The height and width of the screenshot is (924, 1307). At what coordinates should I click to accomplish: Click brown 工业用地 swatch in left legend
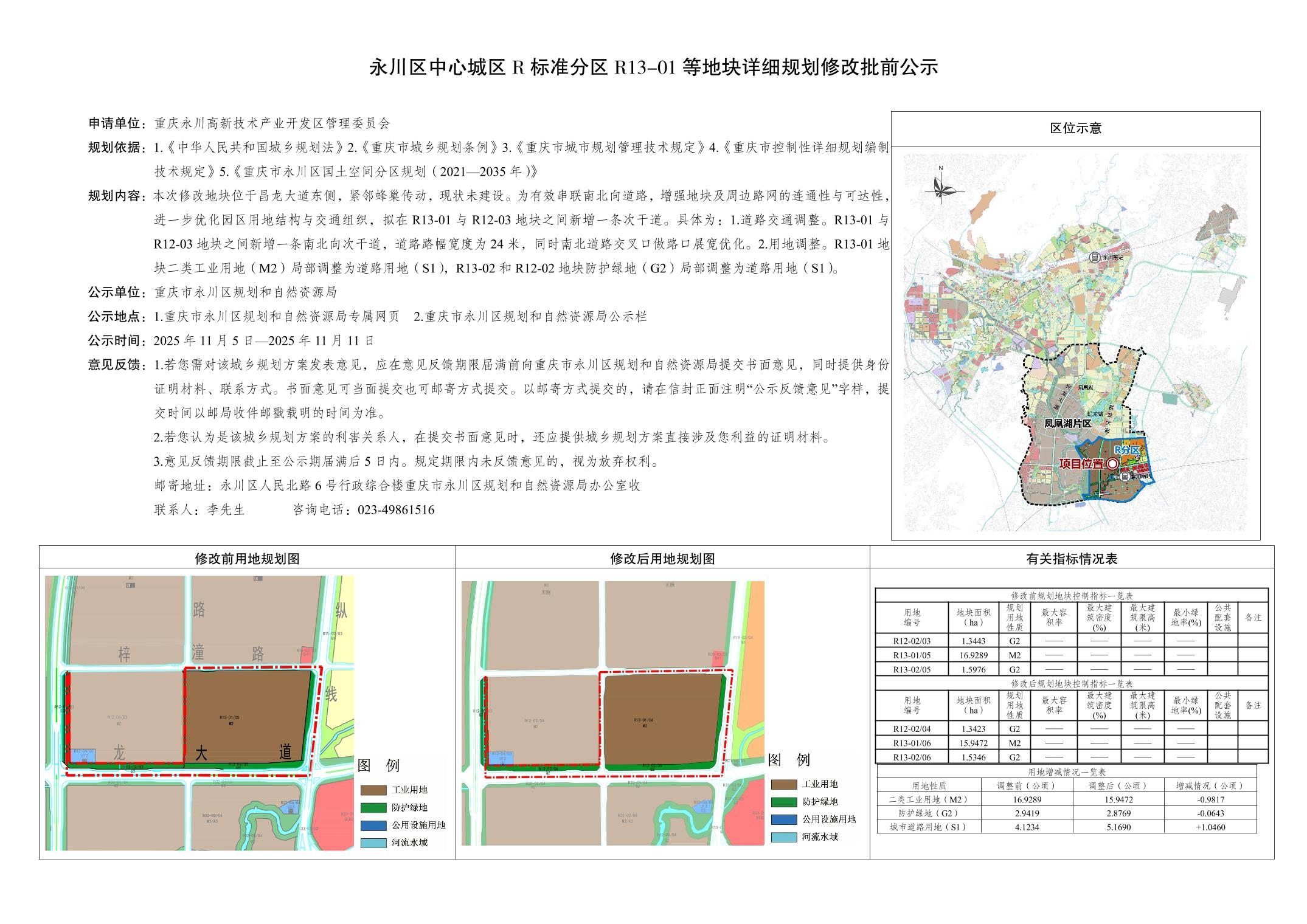tap(373, 790)
